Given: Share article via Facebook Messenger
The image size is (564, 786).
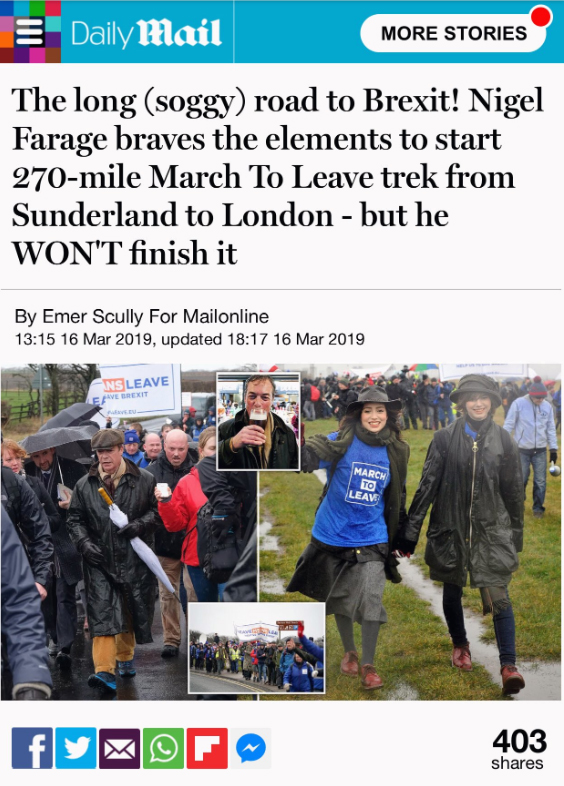Looking at the screenshot, I should tap(251, 748).
